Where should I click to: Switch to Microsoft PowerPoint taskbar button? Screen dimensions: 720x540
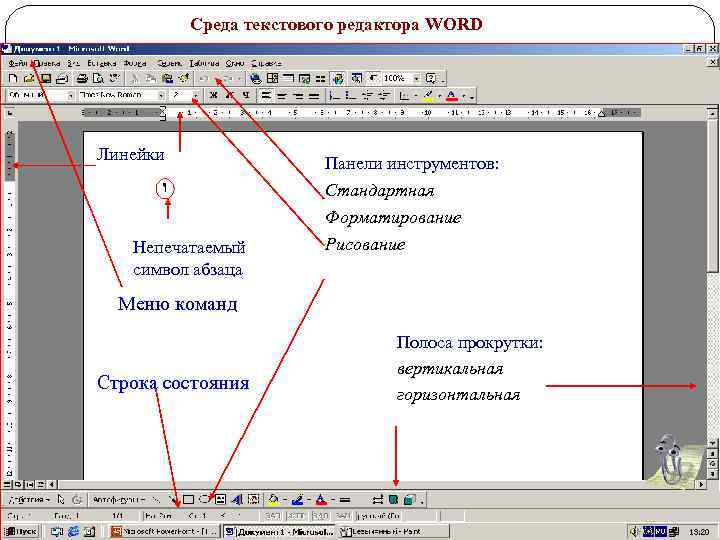[165, 531]
